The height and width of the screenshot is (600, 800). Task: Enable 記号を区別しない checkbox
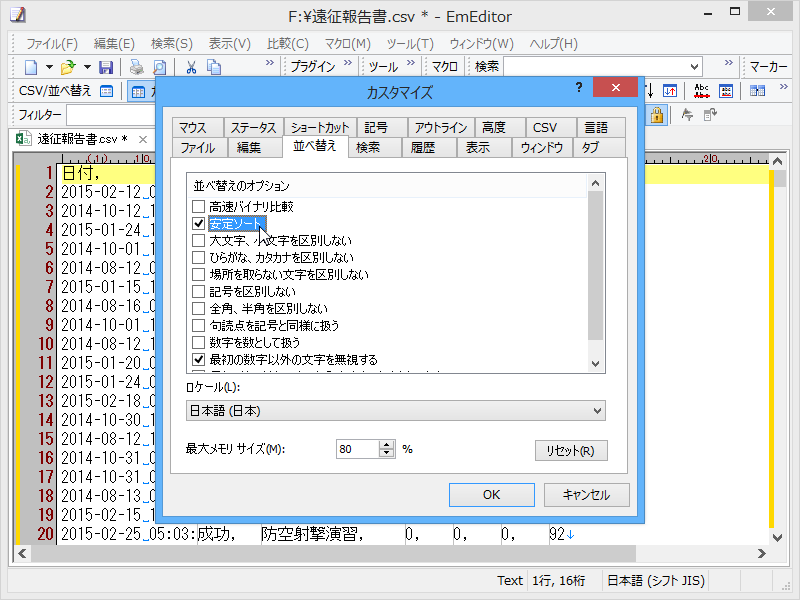point(198,291)
